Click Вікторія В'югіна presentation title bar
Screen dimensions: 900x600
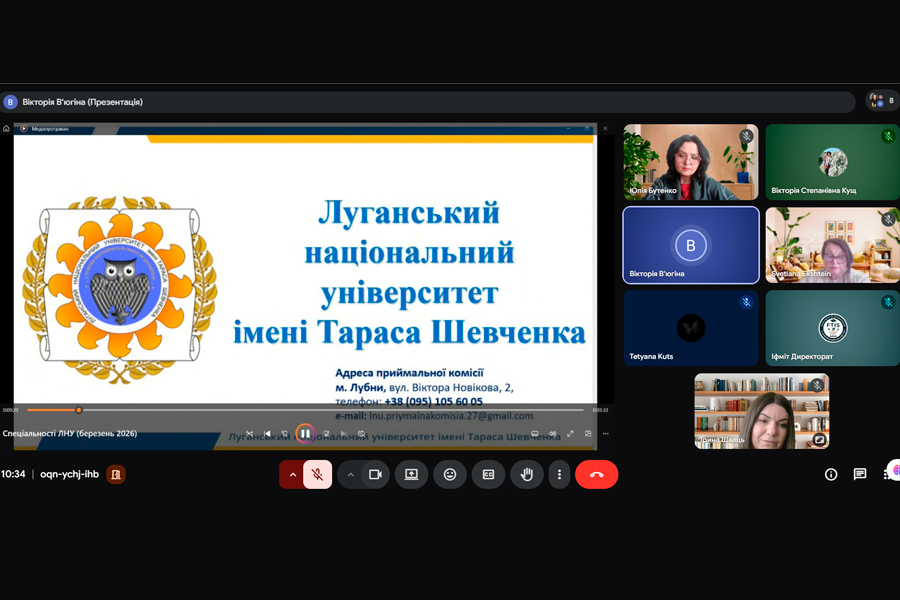[428, 102]
